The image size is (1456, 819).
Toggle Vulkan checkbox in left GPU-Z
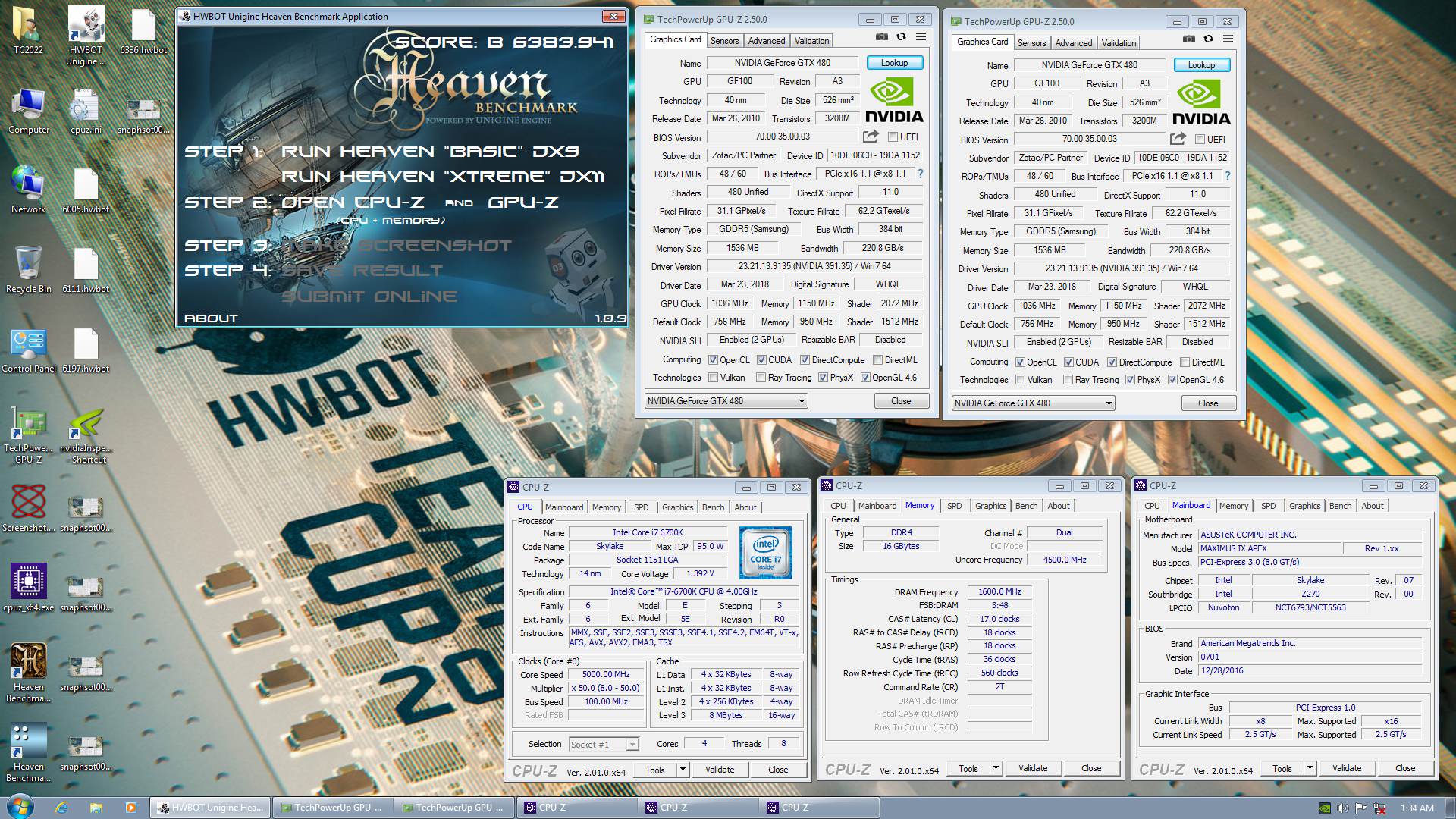point(713,378)
